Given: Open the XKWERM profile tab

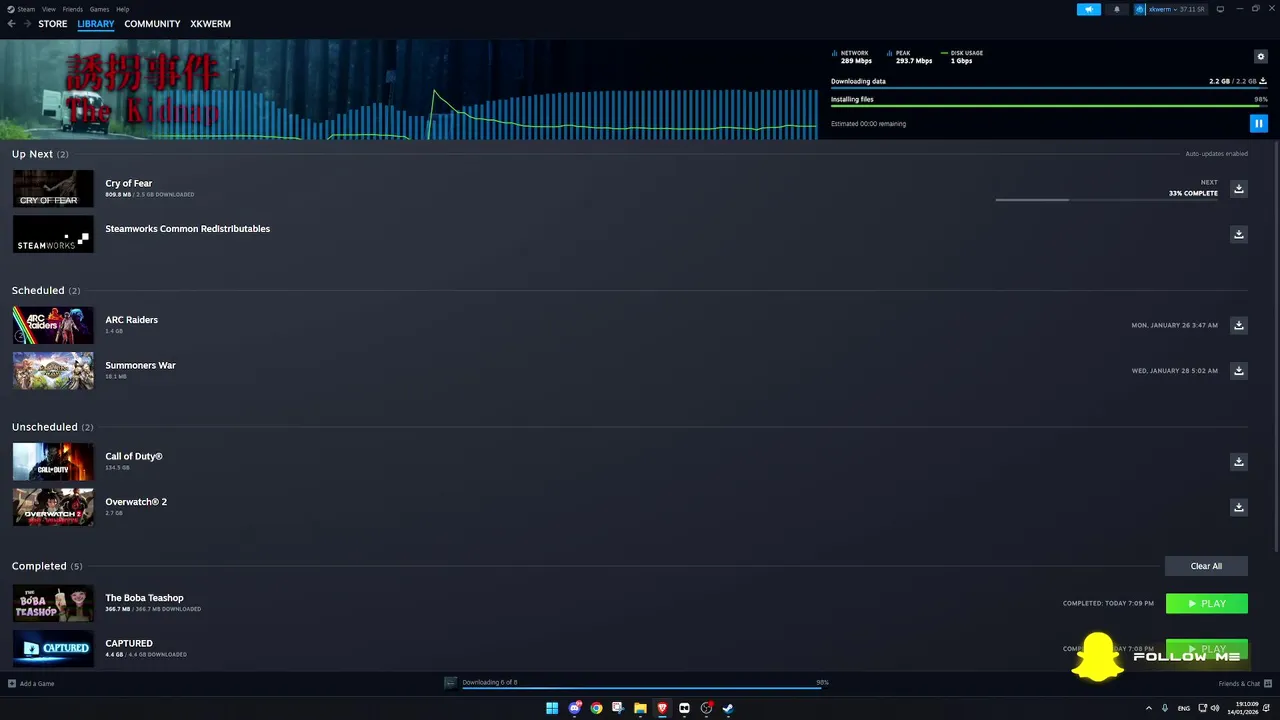Looking at the screenshot, I should click(210, 24).
